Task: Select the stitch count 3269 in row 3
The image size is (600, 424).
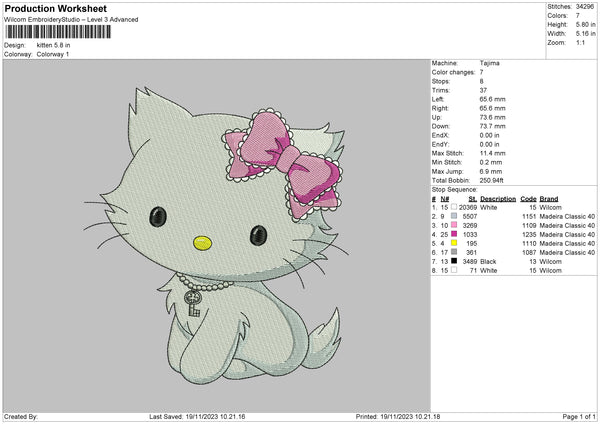Action: [470, 225]
